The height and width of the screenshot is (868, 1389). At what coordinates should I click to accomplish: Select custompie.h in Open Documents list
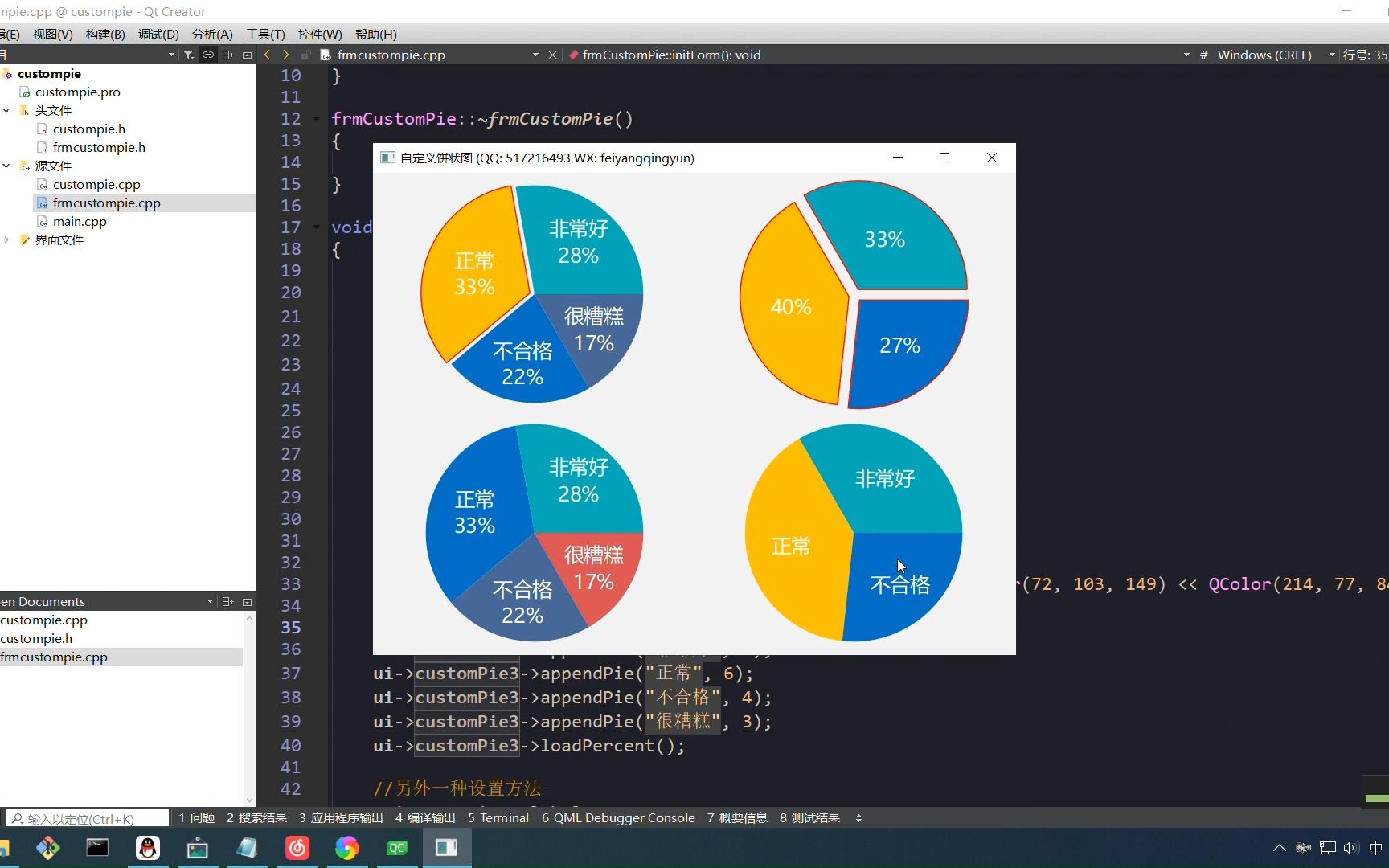click(x=37, y=638)
